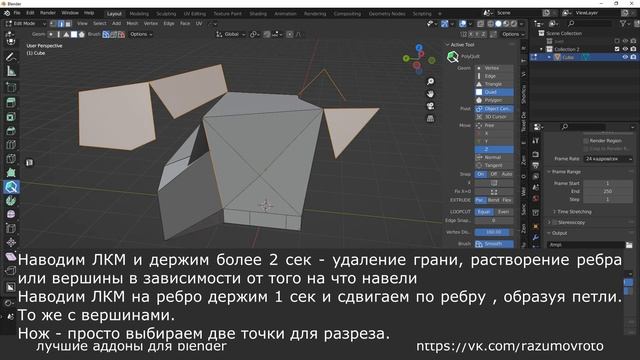Screen dimensions: 640x360
Task: Select the Knife tool in the left toolbar
Action: tap(11, 158)
